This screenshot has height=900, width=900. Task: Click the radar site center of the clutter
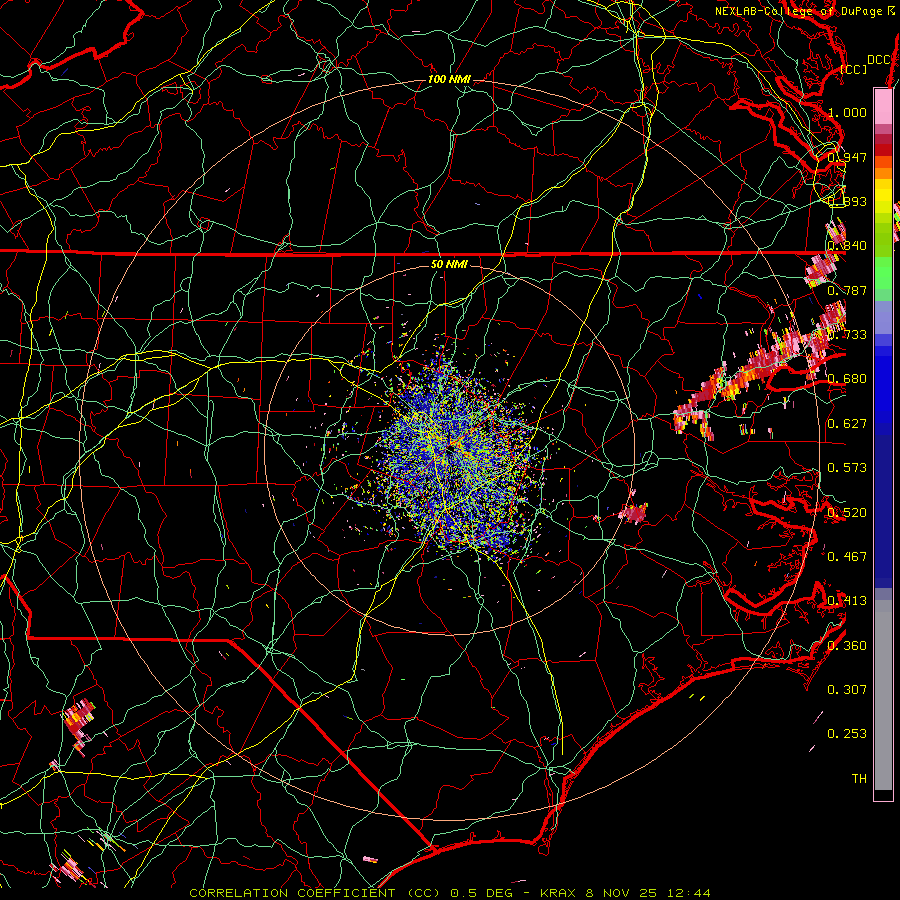[451, 449]
